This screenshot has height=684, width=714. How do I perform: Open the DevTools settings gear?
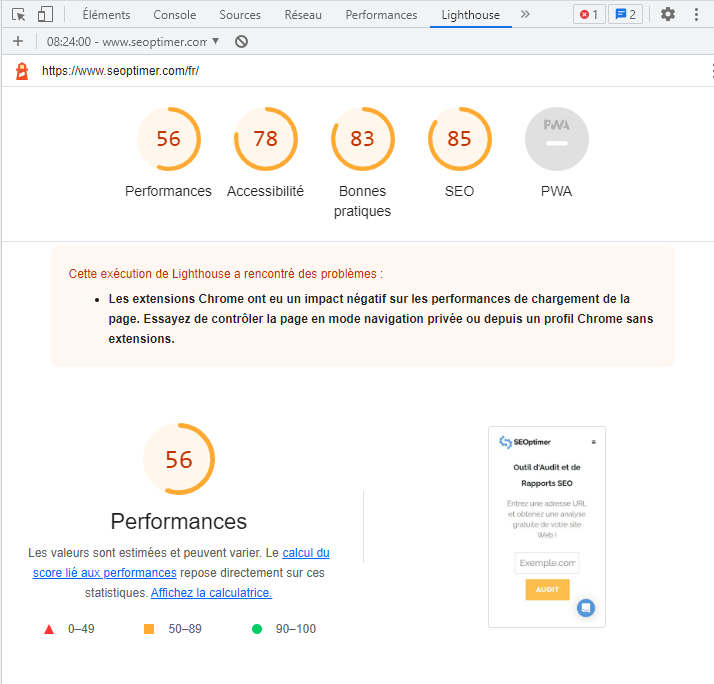tap(668, 15)
